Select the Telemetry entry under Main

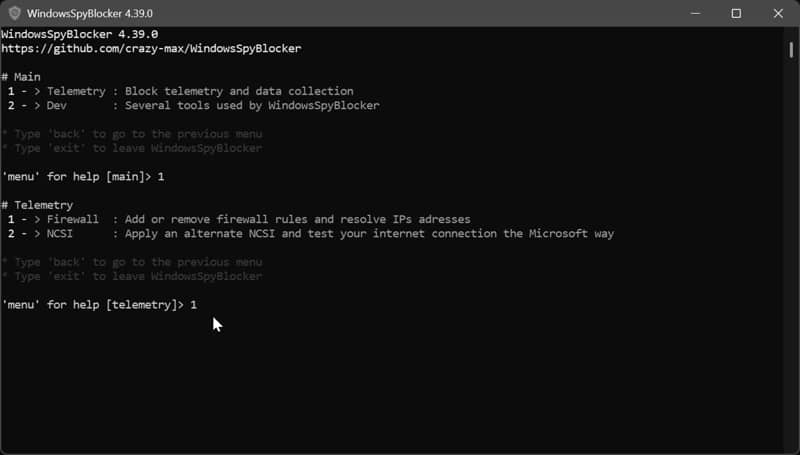pyautogui.click(x=75, y=91)
